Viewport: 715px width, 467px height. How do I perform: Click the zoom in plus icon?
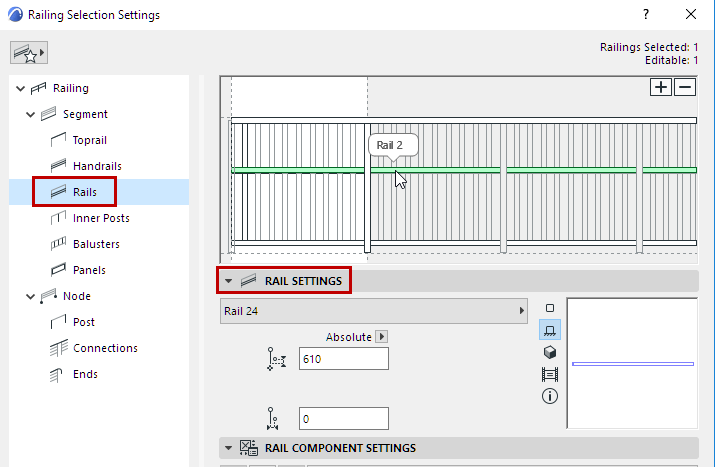click(x=661, y=87)
